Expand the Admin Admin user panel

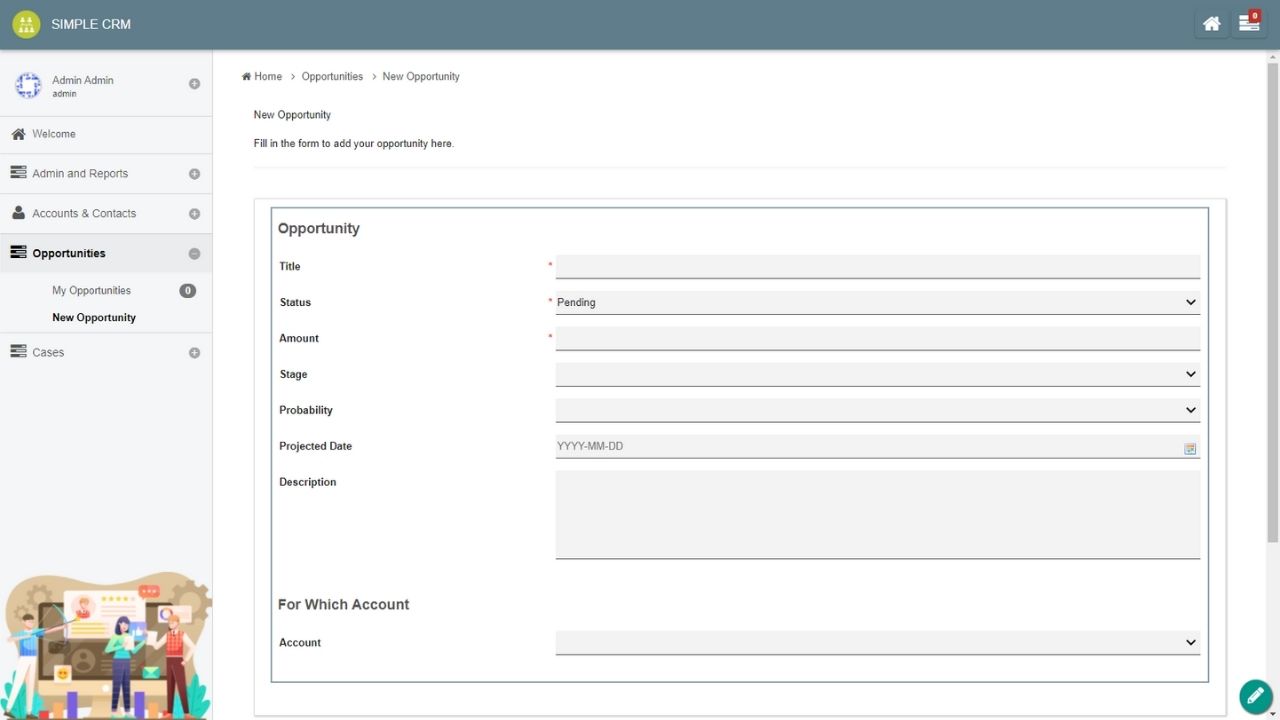point(194,84)
